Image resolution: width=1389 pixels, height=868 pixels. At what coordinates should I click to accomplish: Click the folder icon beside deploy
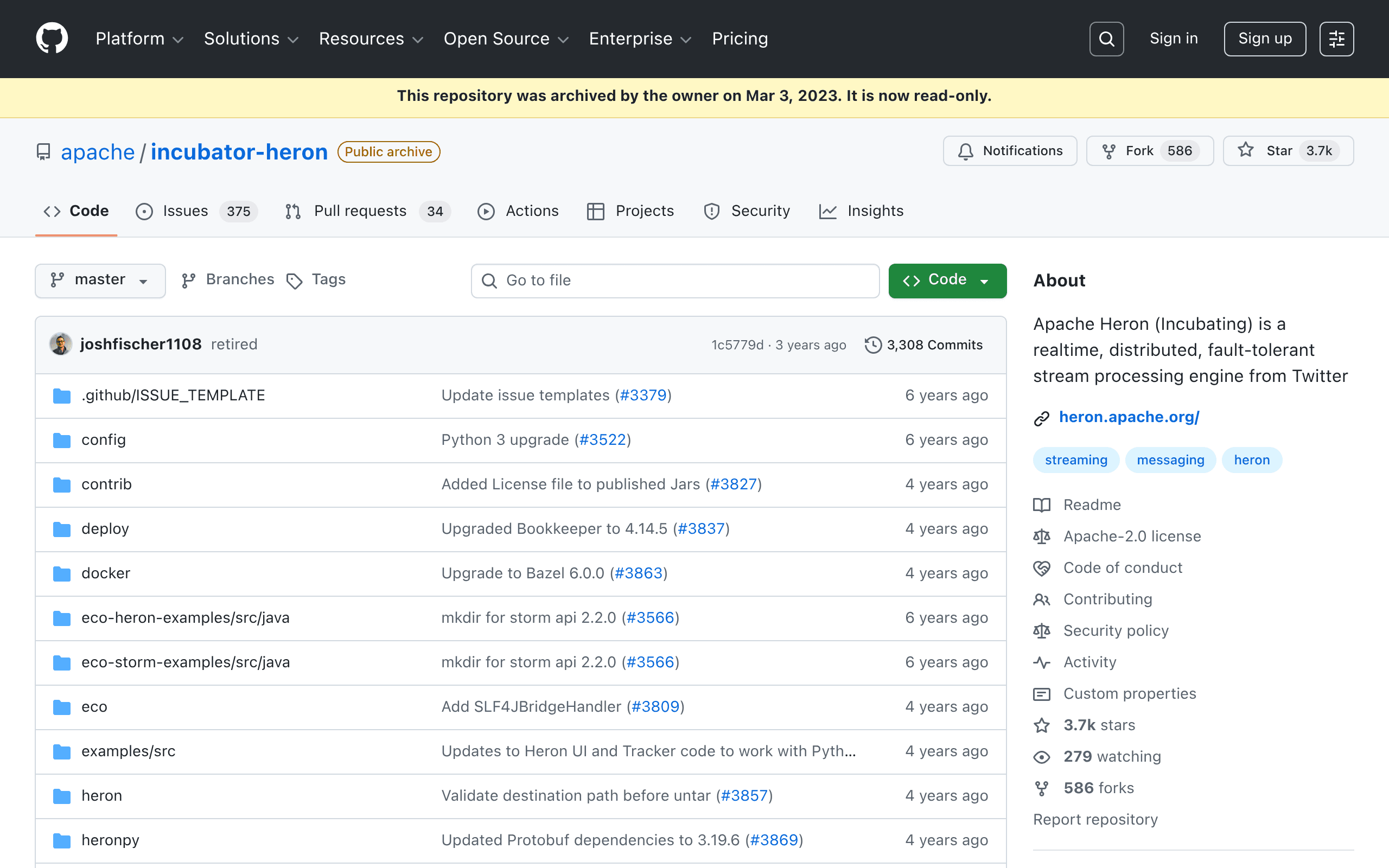point(61,529)
